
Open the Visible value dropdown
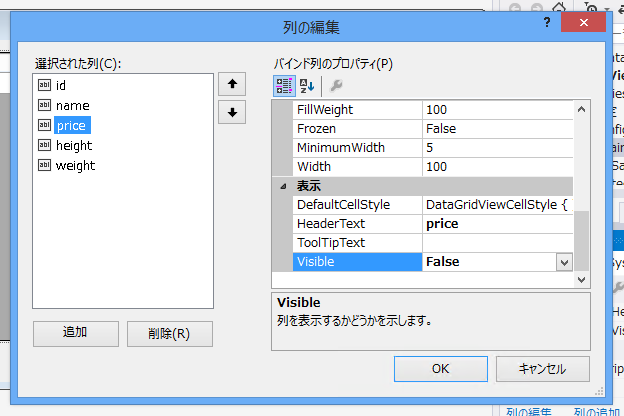click(x=564, y=262)
